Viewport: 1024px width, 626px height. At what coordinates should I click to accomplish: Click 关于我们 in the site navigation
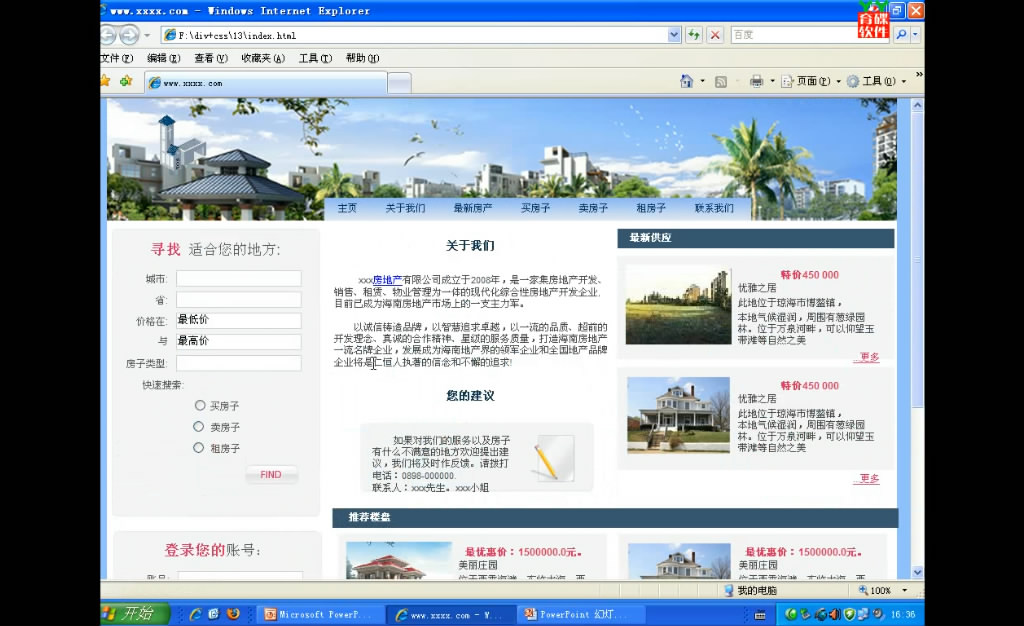pyautogui.click(x=405, y=208)
